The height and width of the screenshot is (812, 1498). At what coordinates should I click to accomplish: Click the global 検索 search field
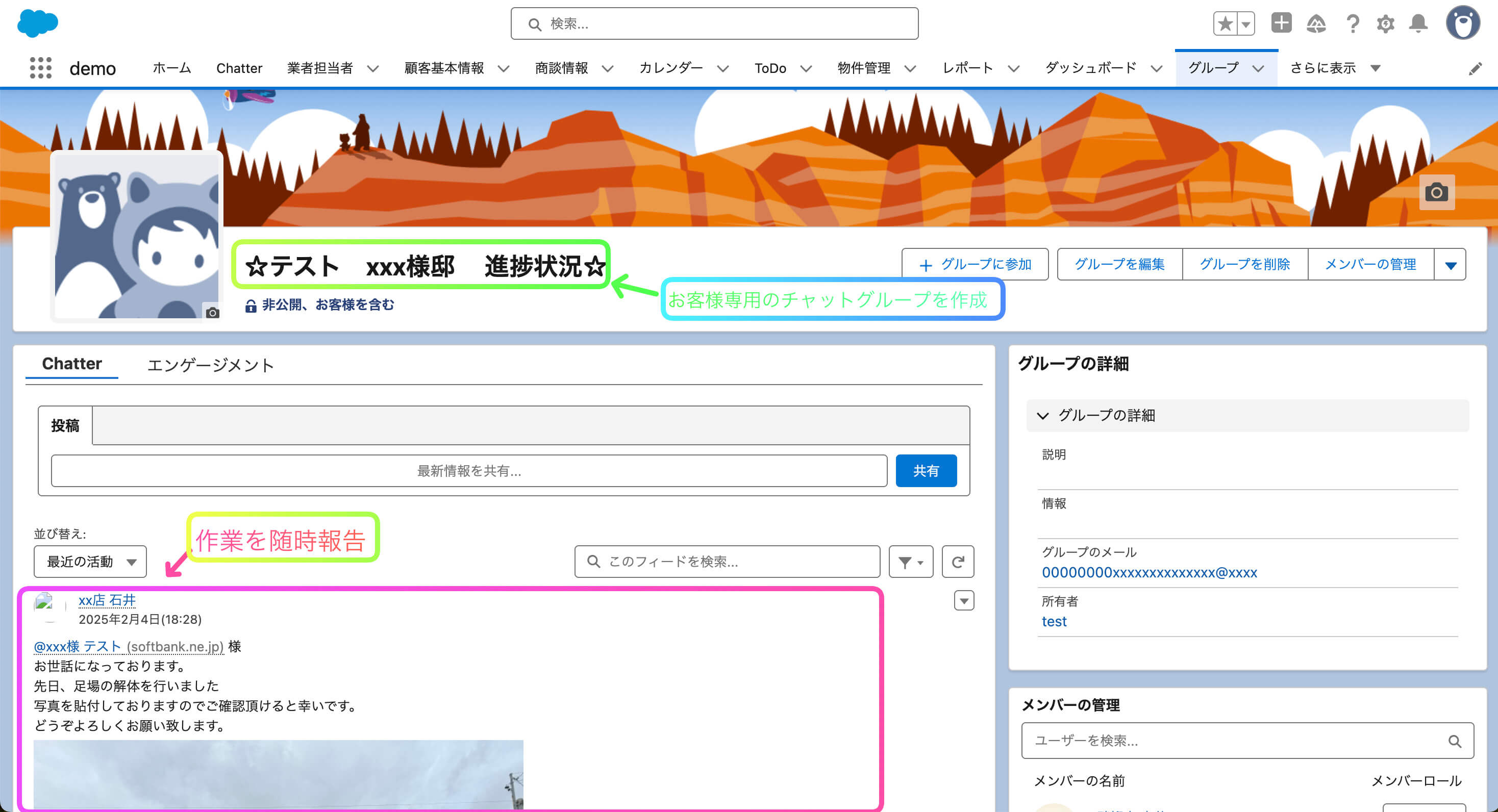pos(714,24)
